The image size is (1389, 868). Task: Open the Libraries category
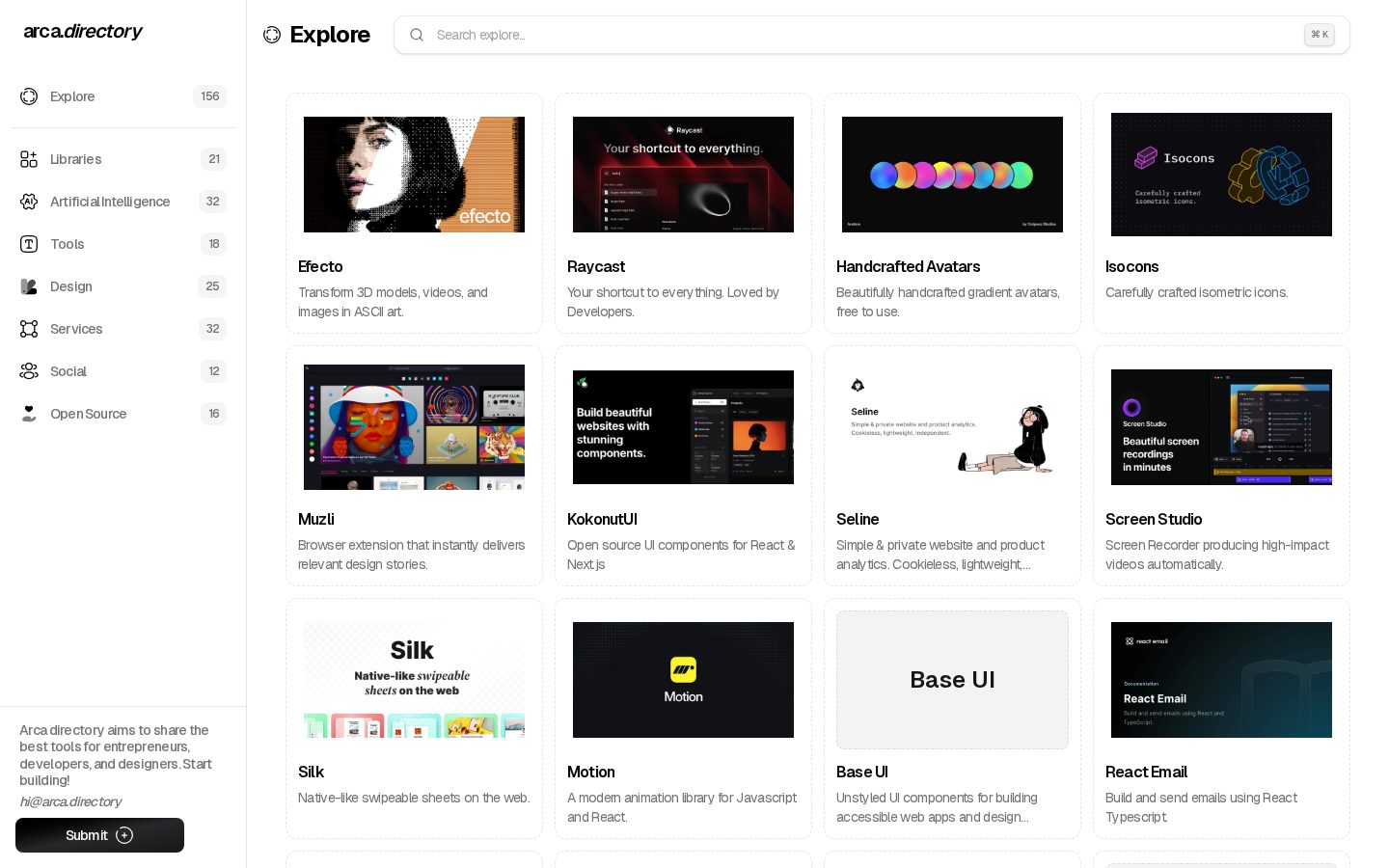coord(123,159)
